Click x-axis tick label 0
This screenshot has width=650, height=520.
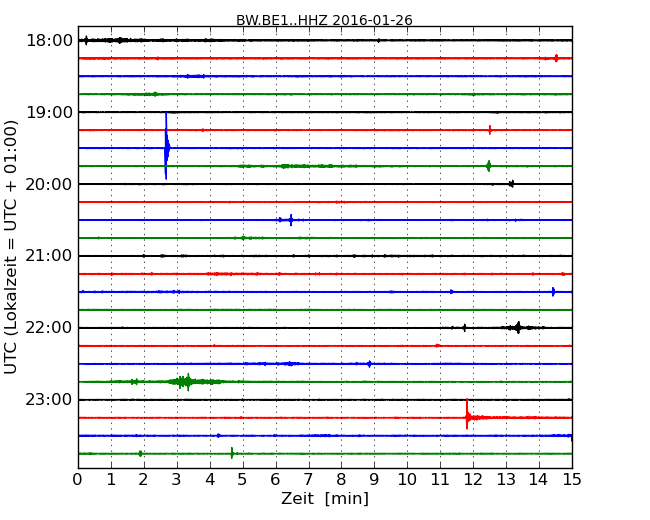click(78, 479)
